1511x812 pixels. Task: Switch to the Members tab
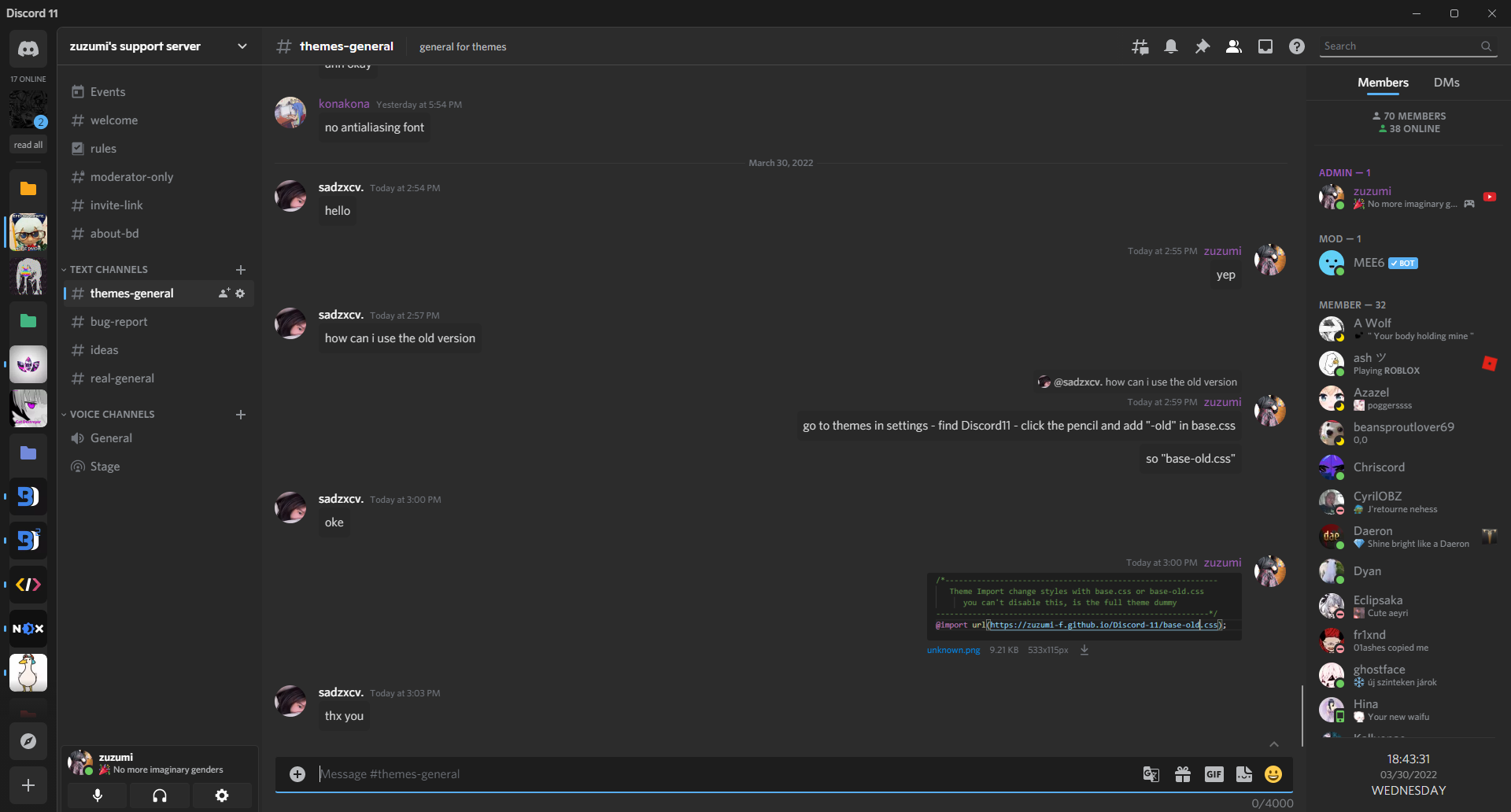pyautogui.click(x=1383, y=83)
